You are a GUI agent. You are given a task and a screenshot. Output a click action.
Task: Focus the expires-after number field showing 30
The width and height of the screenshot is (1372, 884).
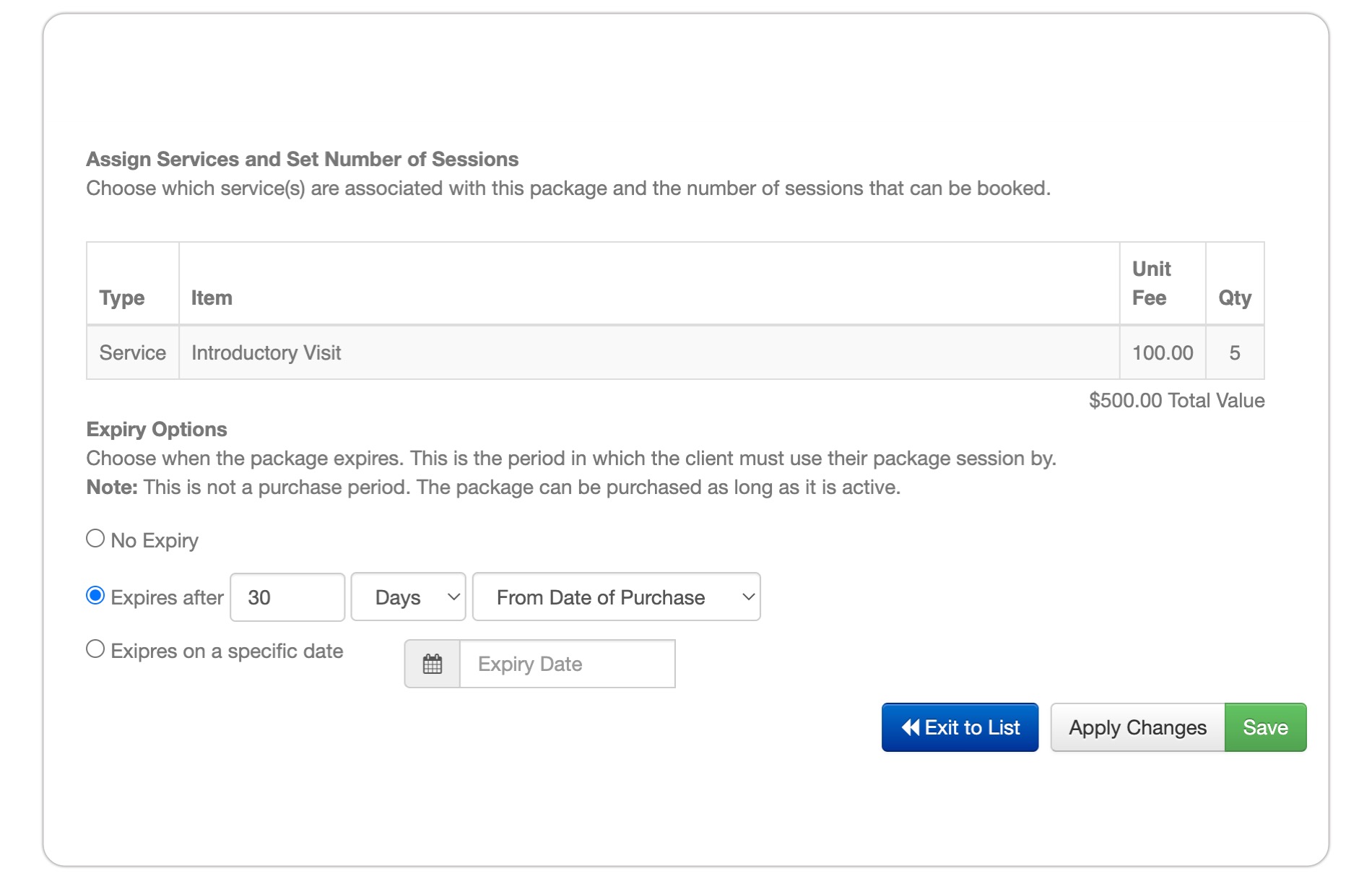coord(287,597)
